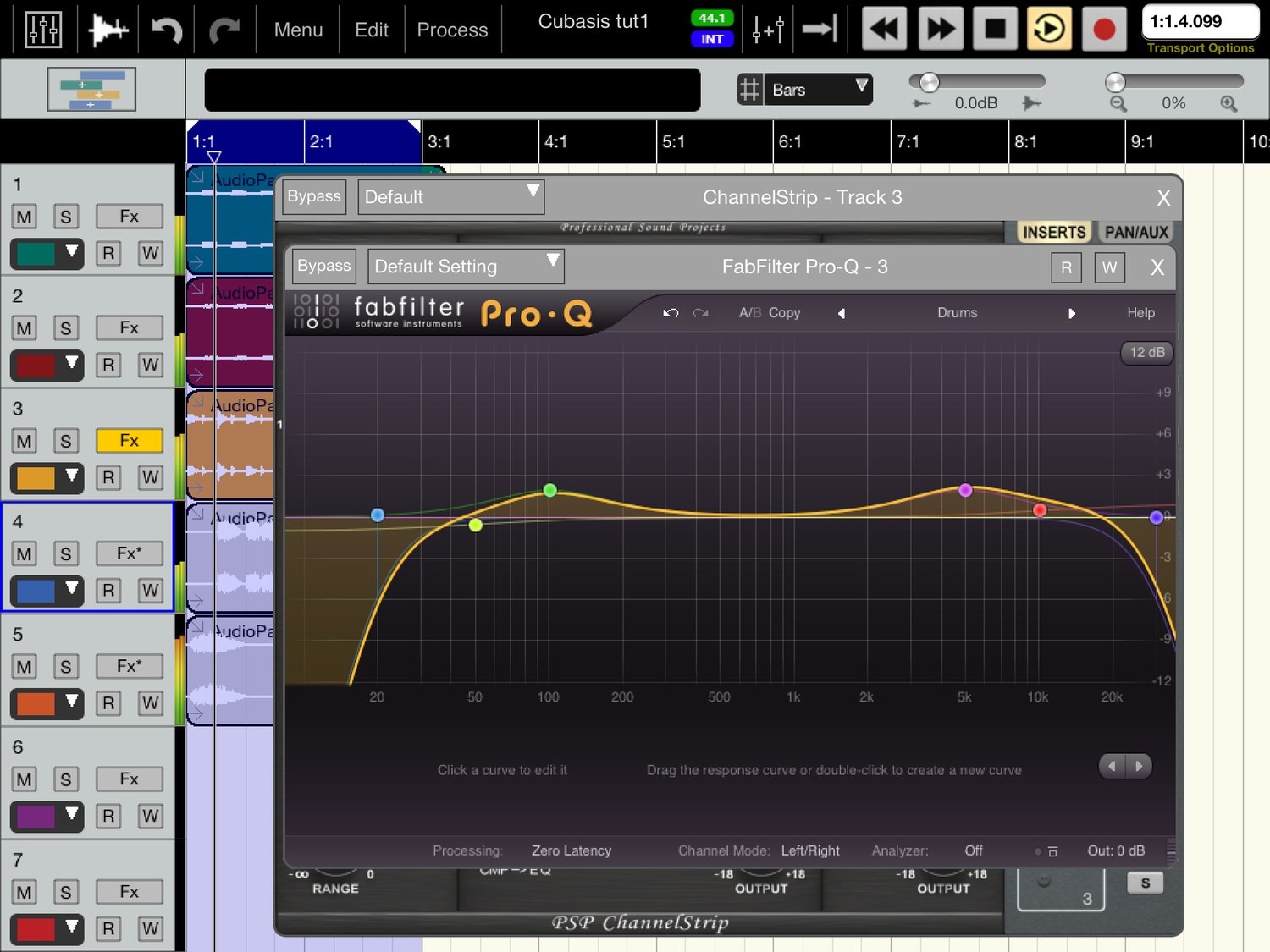The image size is (1270, 952).
Task: Zoom in the timeline with magnifier plus
Action: (x=1229, y=103)
